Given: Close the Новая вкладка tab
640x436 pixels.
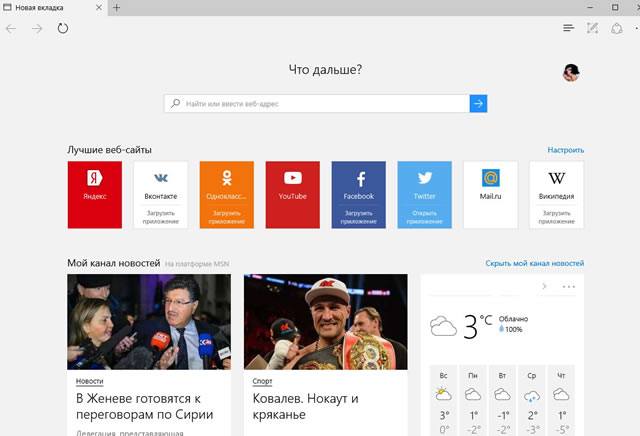Looking at the screenshot, I should pos(98,8).
